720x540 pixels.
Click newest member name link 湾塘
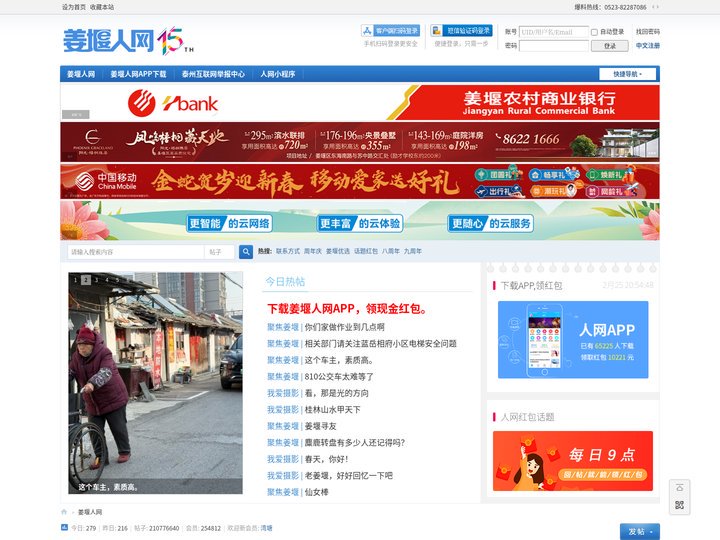[266, 528]
